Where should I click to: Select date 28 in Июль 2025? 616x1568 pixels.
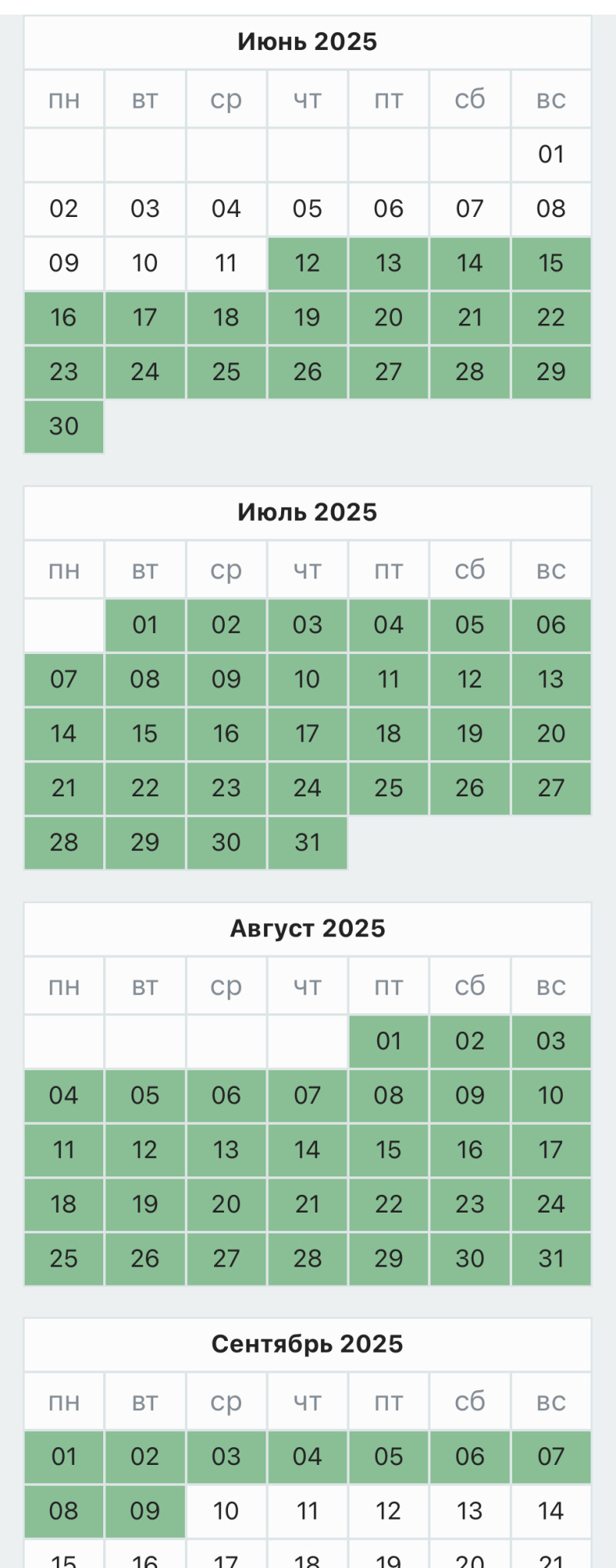coord(64,842)
